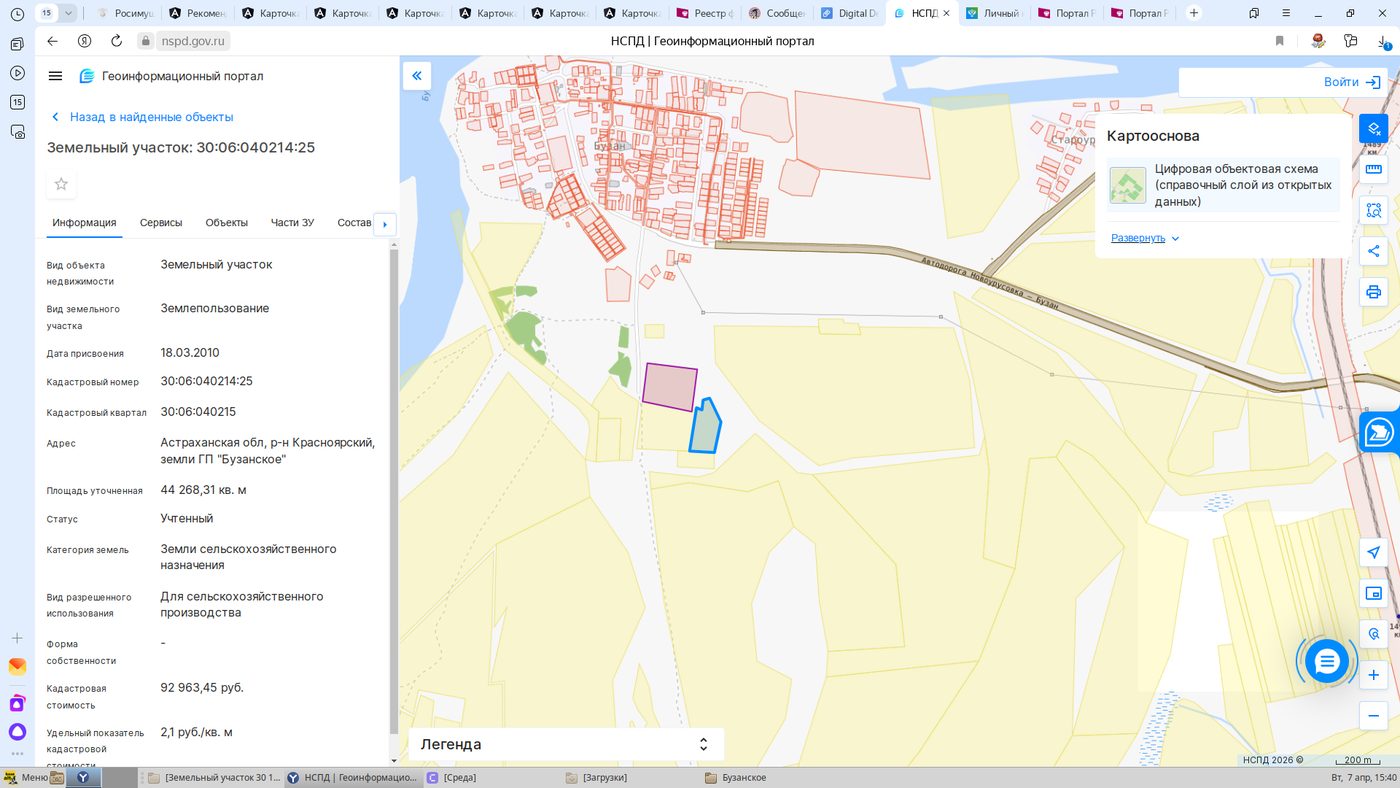Switch to the Объекты tab
This screenshot has height=788, width=1400.
(x=227, y=222)
